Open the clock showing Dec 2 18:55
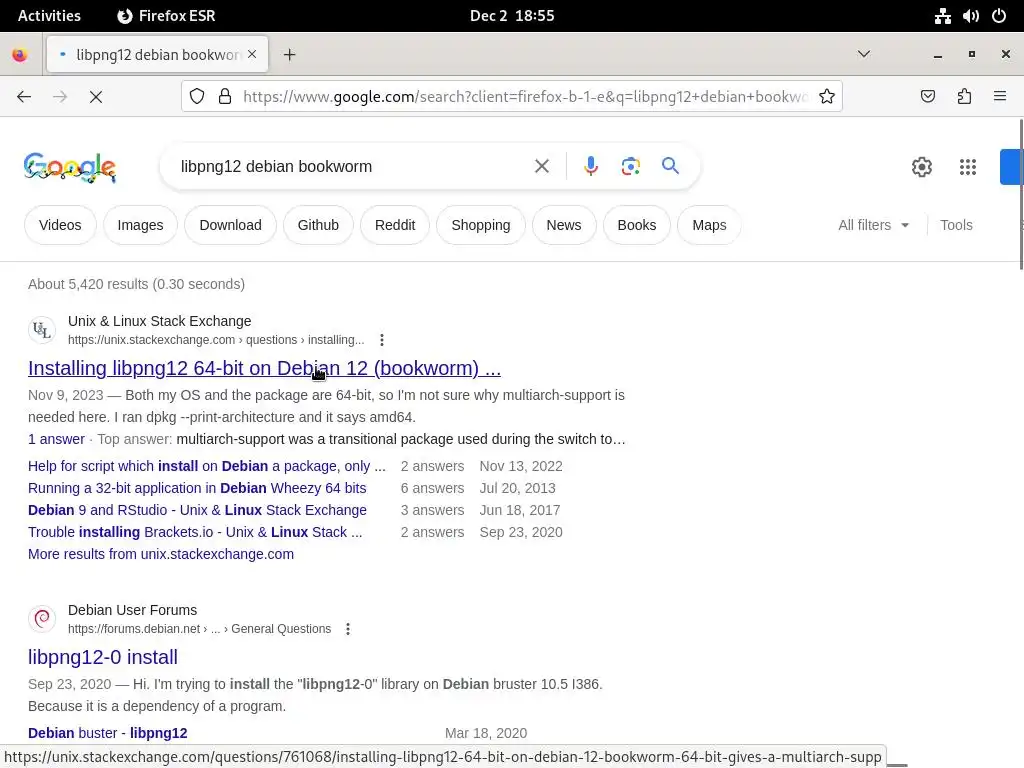The image size is (1024, 768). click(x=512, y=16)
